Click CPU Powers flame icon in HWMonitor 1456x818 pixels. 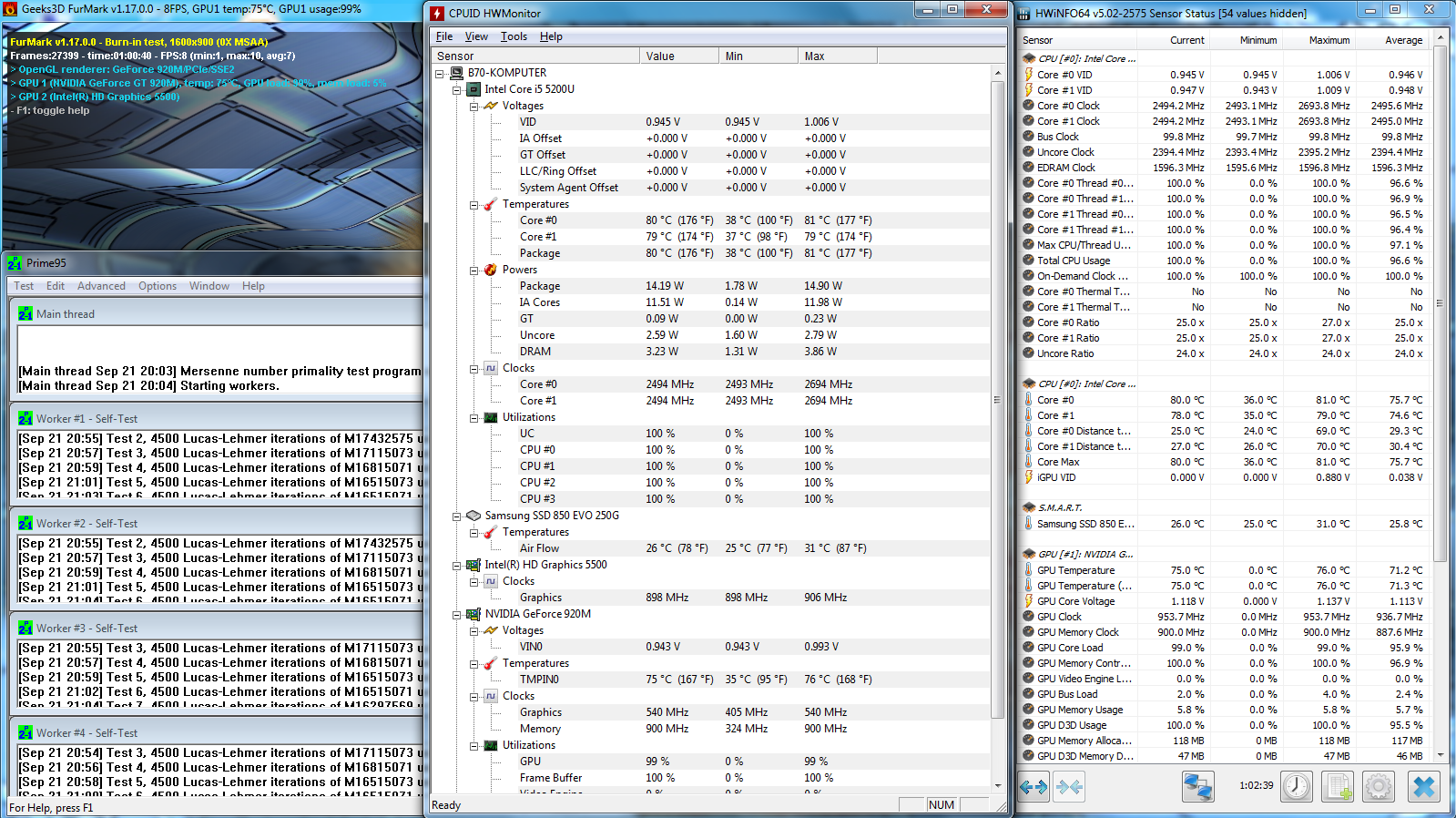click(491, 270)
